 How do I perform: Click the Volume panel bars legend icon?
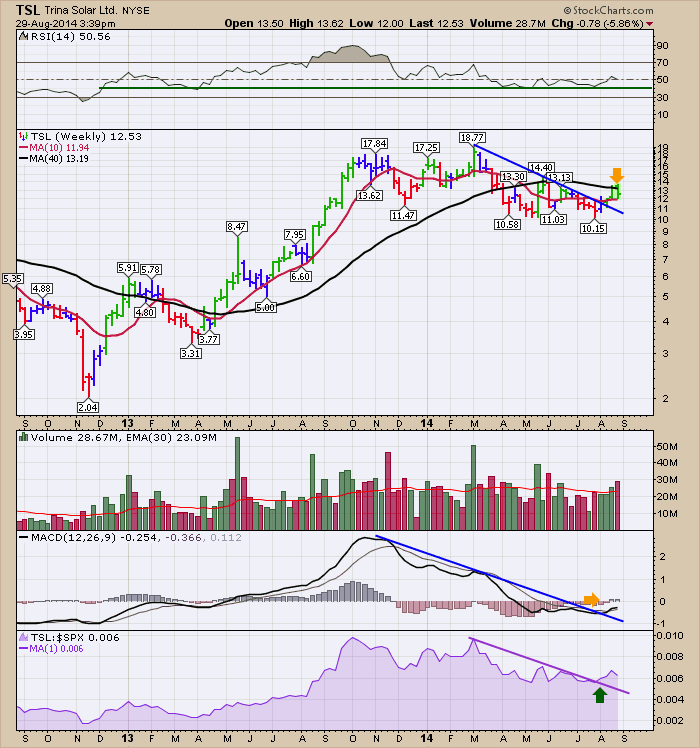point(23,437)
